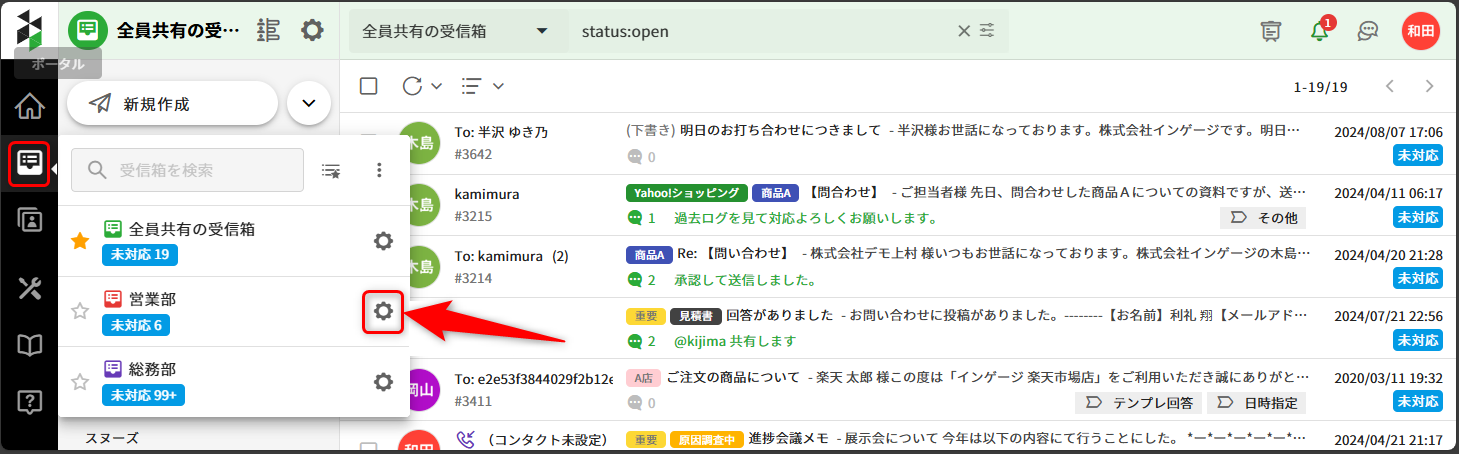This screenshot has width=1459, height=454.
Task: Expand the arrow beside 新規作成 button
Action: pyautogui.click(x=308, y=103)
